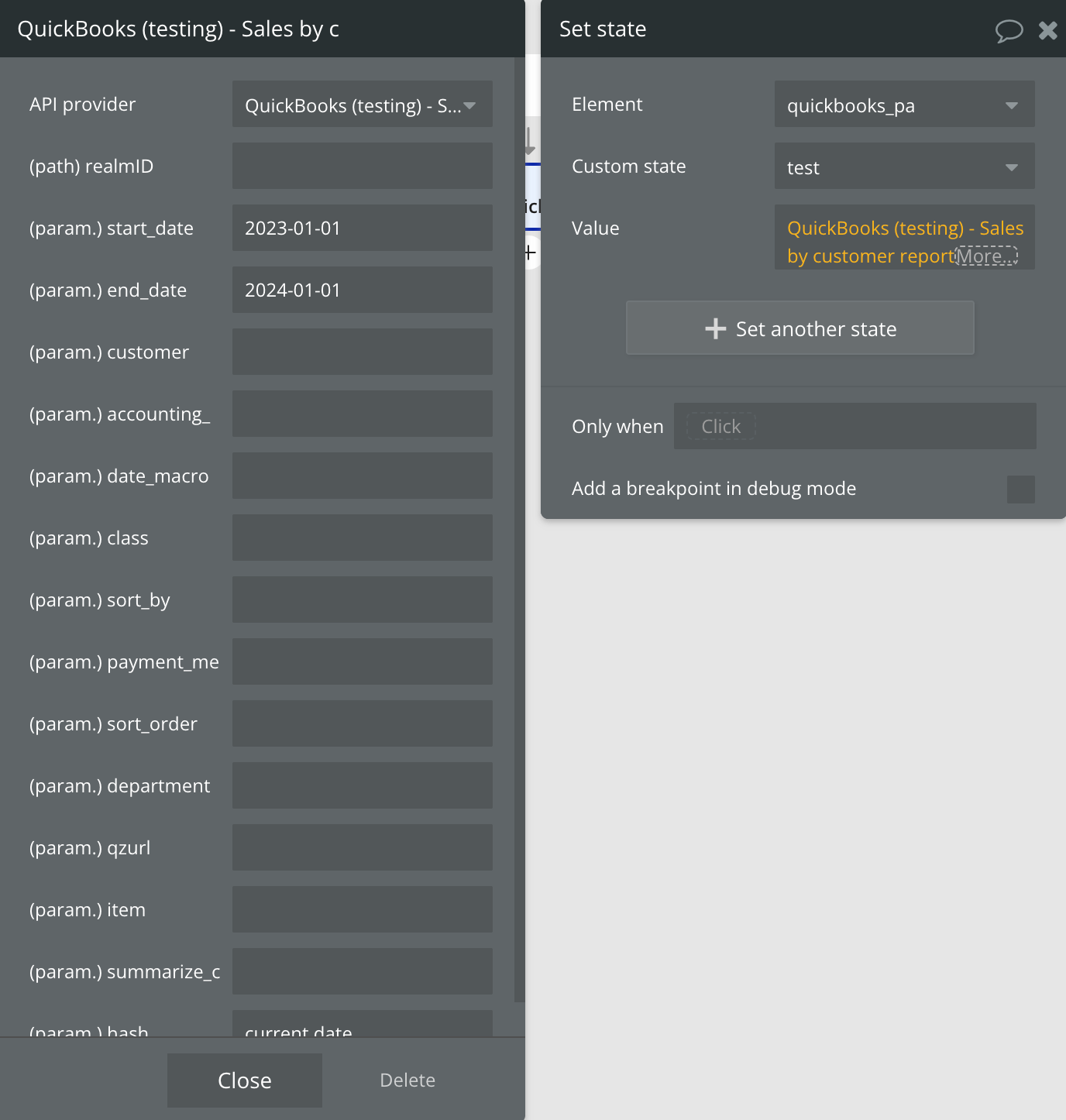Click the (param.) sort_order input field

(x=363, y=723)
